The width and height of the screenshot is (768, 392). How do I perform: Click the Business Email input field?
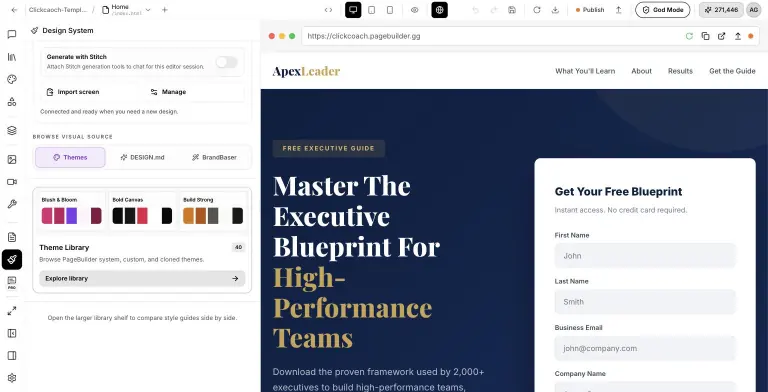[x=645, y=348]
